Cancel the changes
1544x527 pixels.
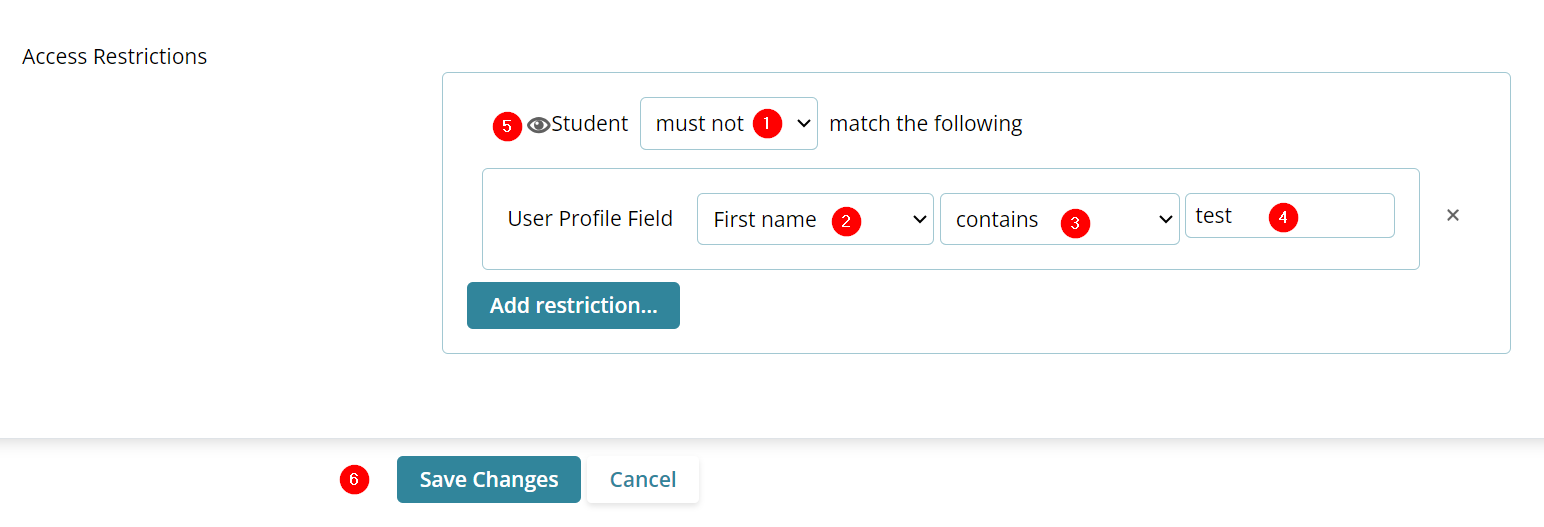(642, 480)
